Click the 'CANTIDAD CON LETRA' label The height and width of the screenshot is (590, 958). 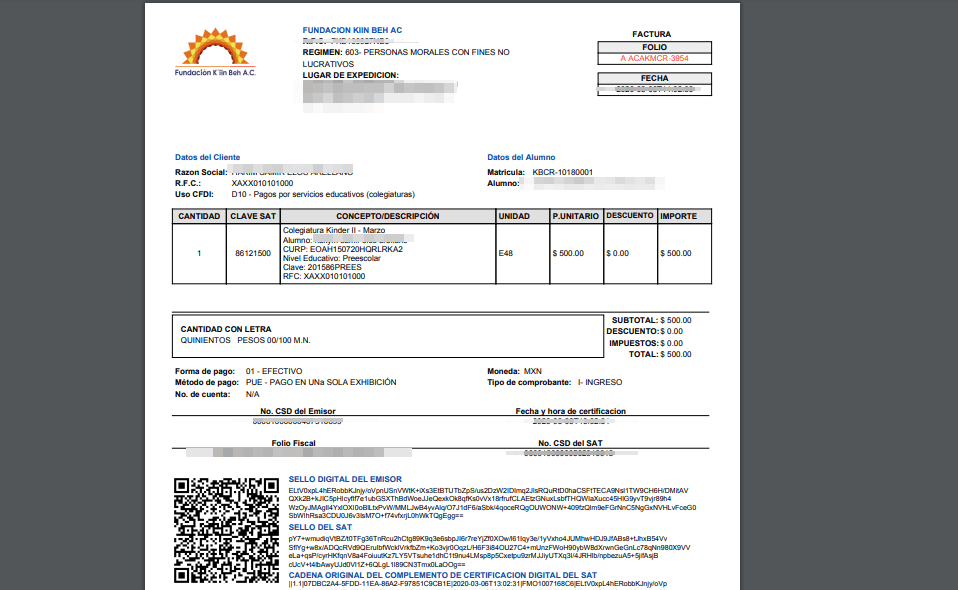tap(225, 329)
